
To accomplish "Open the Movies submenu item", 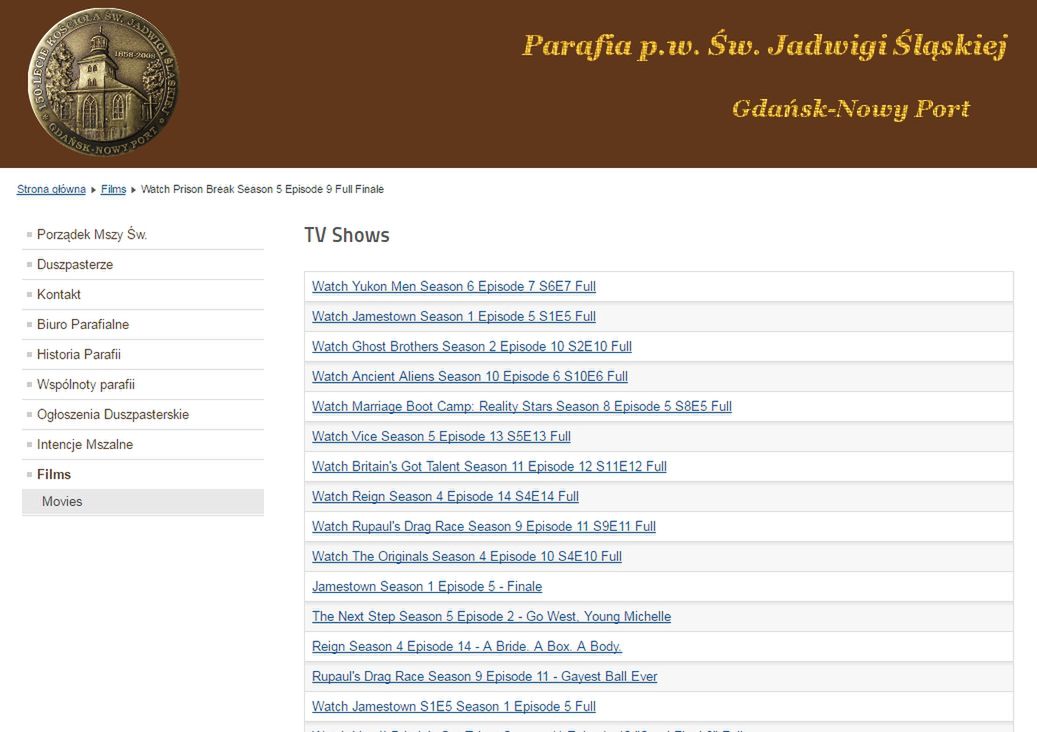I will pos(62,501).
